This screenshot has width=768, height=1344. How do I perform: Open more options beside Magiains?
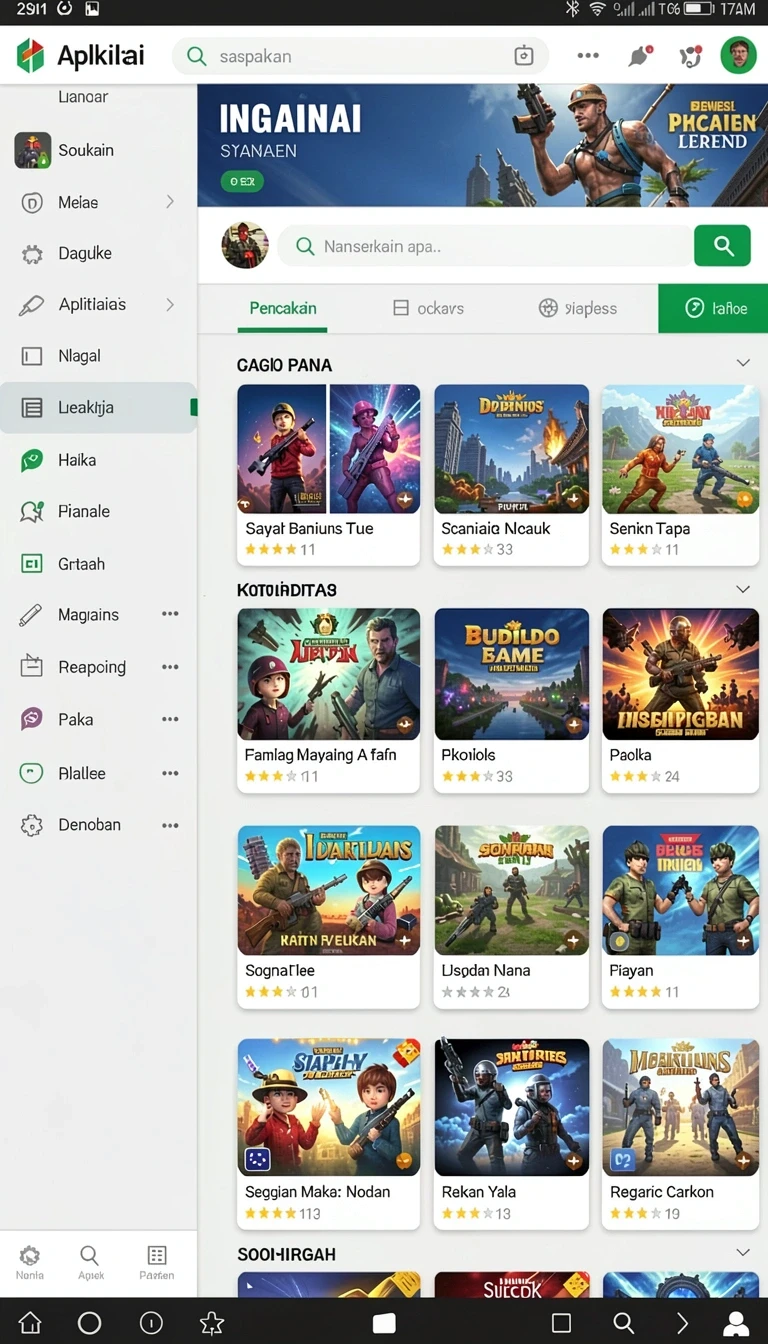tap(170, 614)
